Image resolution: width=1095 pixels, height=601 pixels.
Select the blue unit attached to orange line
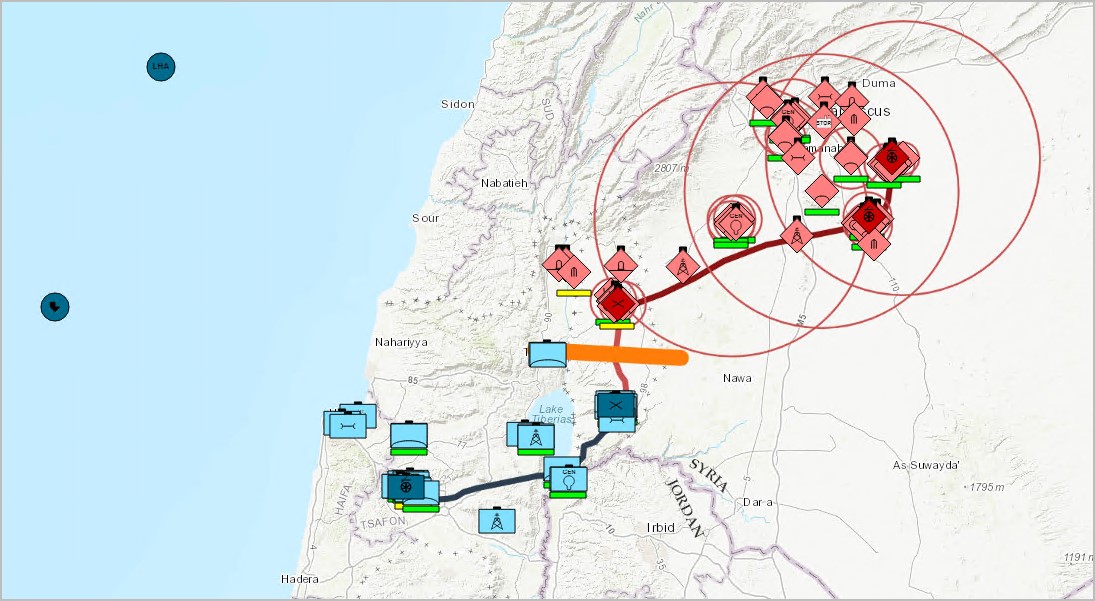(x=548, y=354)
